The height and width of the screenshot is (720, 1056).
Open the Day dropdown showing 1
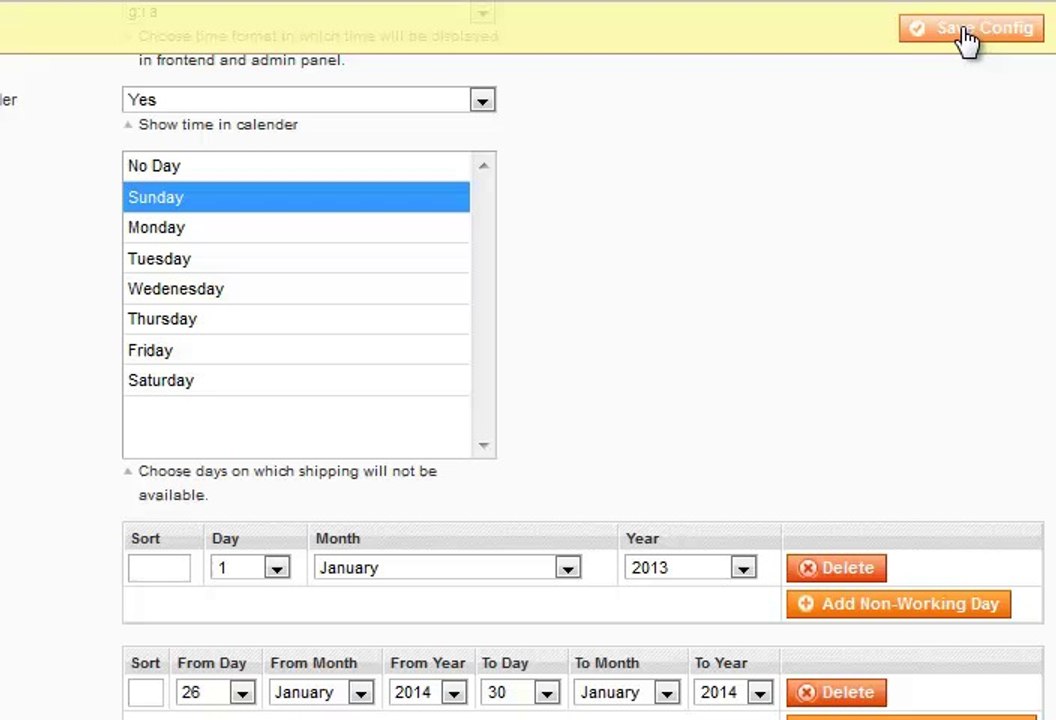(x=251, y=568)
